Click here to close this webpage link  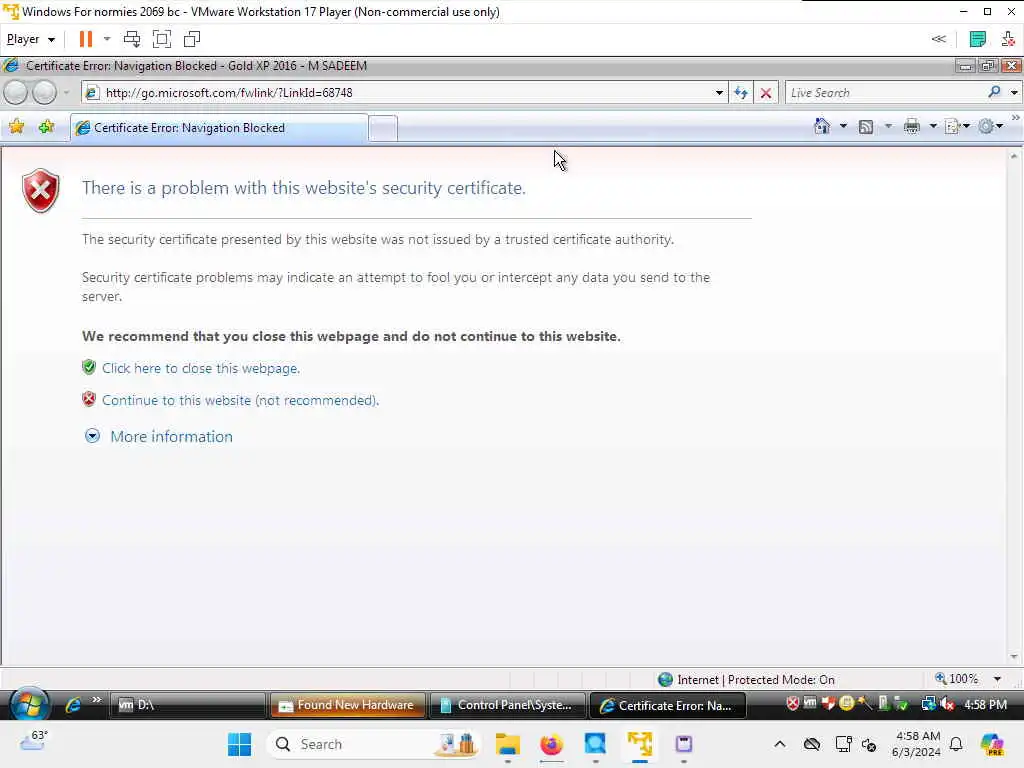click(x=201, y=368)
